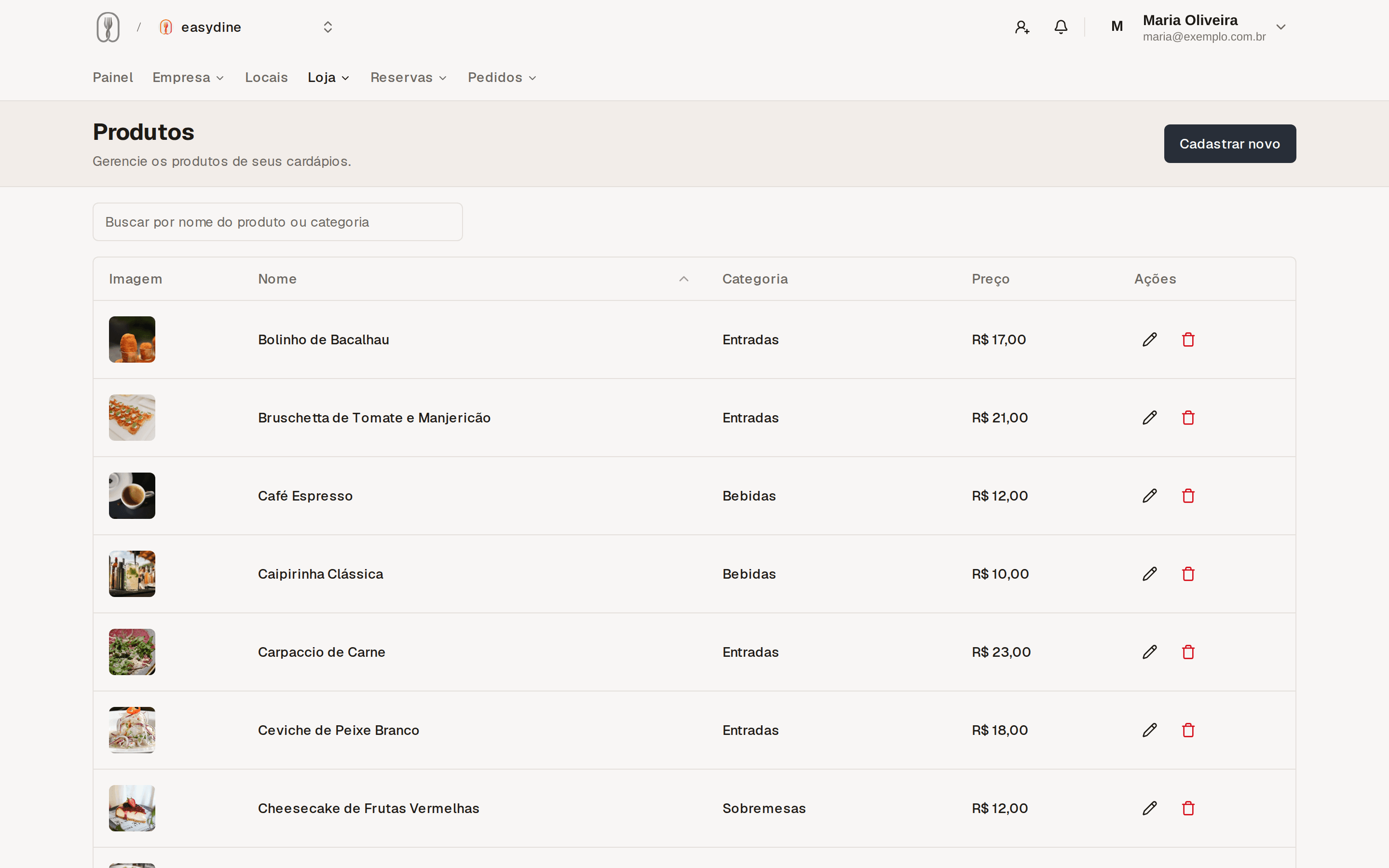
Task: Edit Bolinho de Bacalhau with pencil icon
Action: coord(1150,339)
